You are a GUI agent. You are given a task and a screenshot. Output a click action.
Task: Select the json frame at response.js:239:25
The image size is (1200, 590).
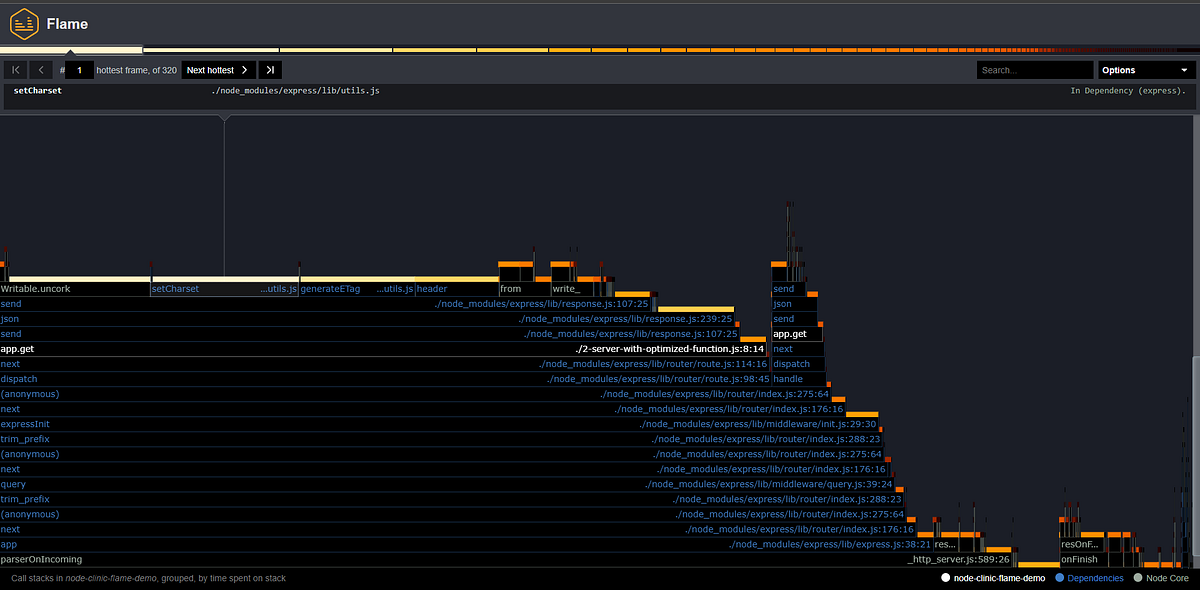pos(367,319)
